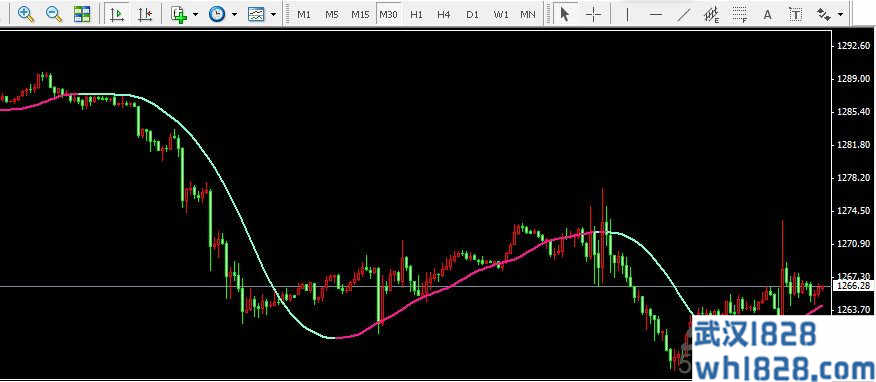Viewport: 876px width, 382px height.
Task: Select the Fibonacci retracement tool
Action: point(740,15)
